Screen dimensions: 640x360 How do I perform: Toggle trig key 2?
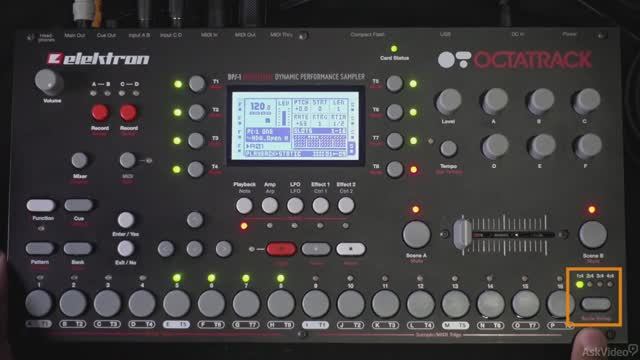(x=73, y=304)
